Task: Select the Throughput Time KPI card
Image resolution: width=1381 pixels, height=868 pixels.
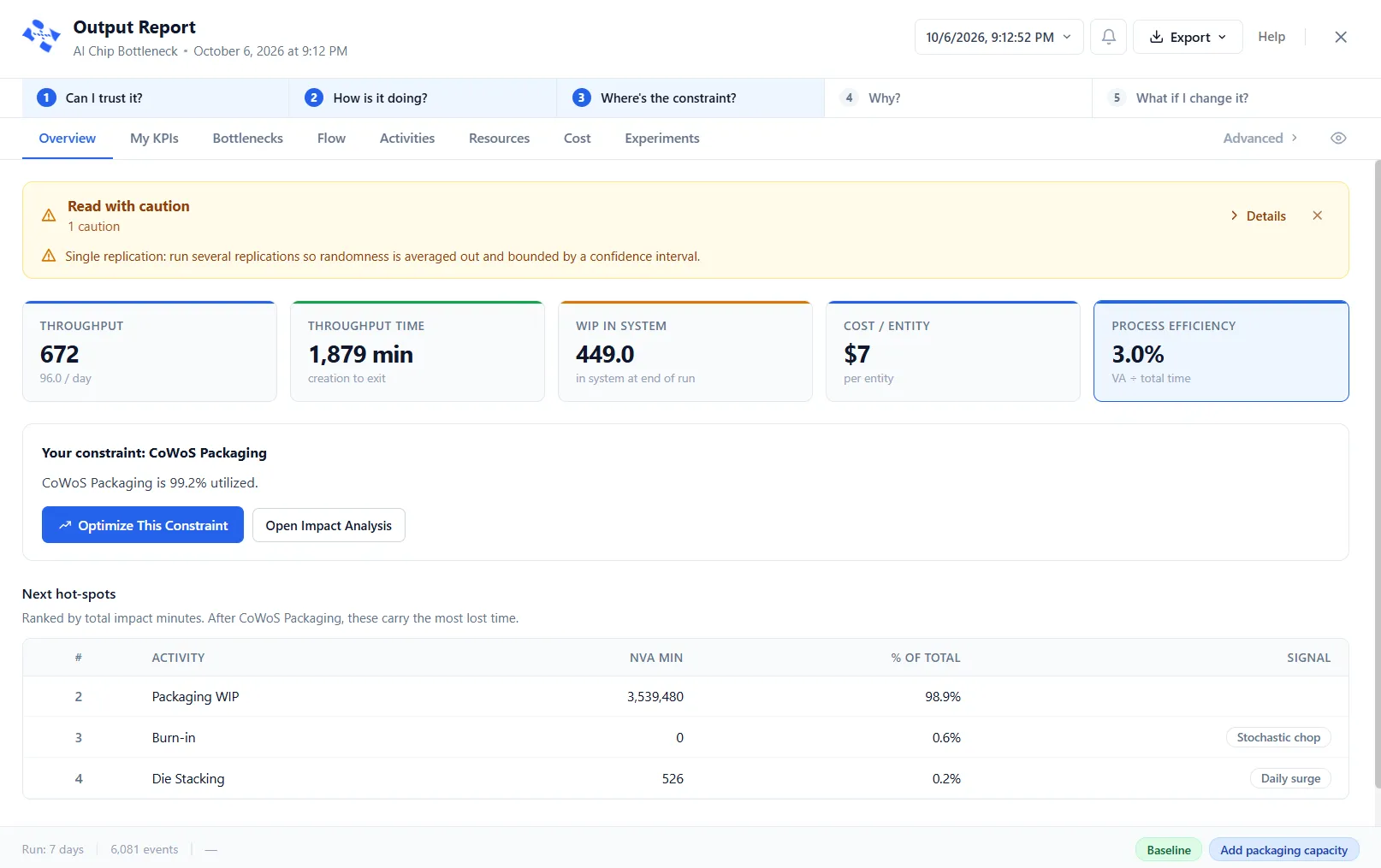Action: point(418,351)
